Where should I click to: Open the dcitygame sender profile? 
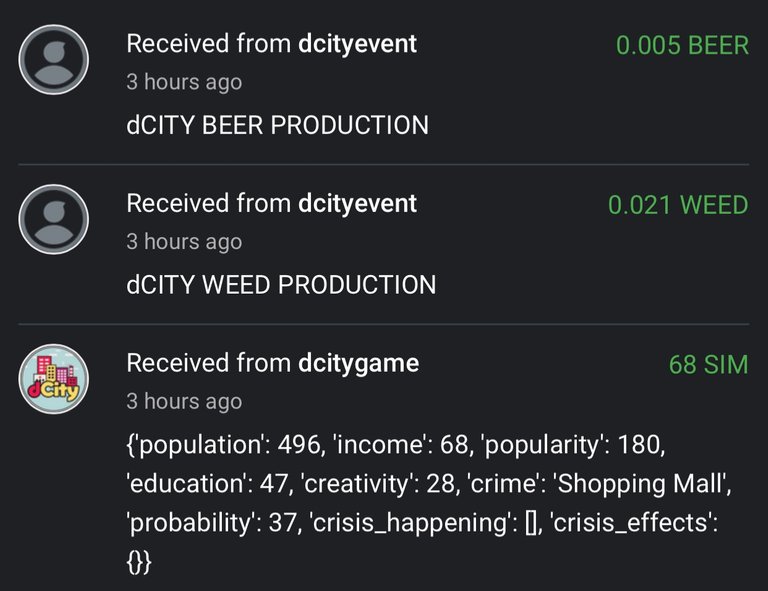pyautogui.click(x=359, y=363)
